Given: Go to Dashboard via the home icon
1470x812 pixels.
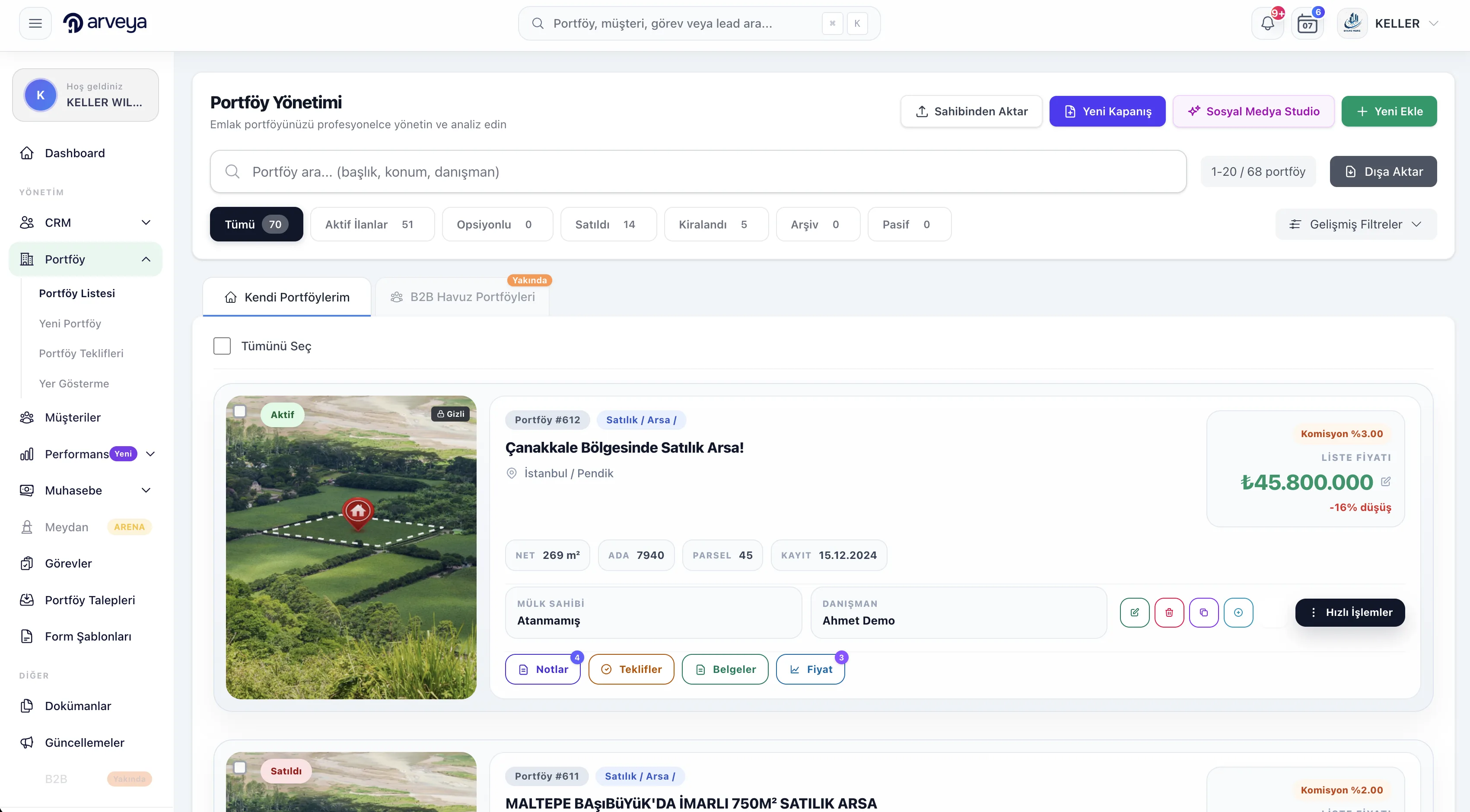Looking at the screenshot, I should (27, 153).
